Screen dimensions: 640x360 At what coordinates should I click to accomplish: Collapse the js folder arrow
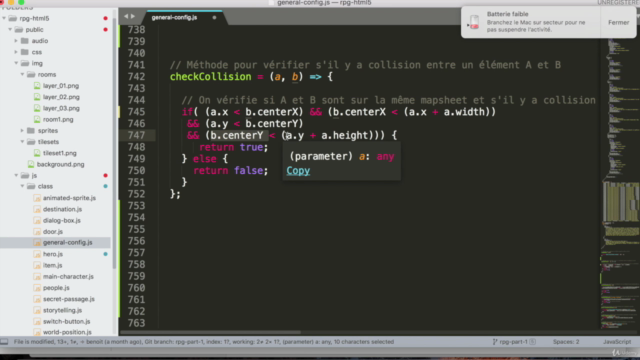pyautogui.click(x=16, y=175)
